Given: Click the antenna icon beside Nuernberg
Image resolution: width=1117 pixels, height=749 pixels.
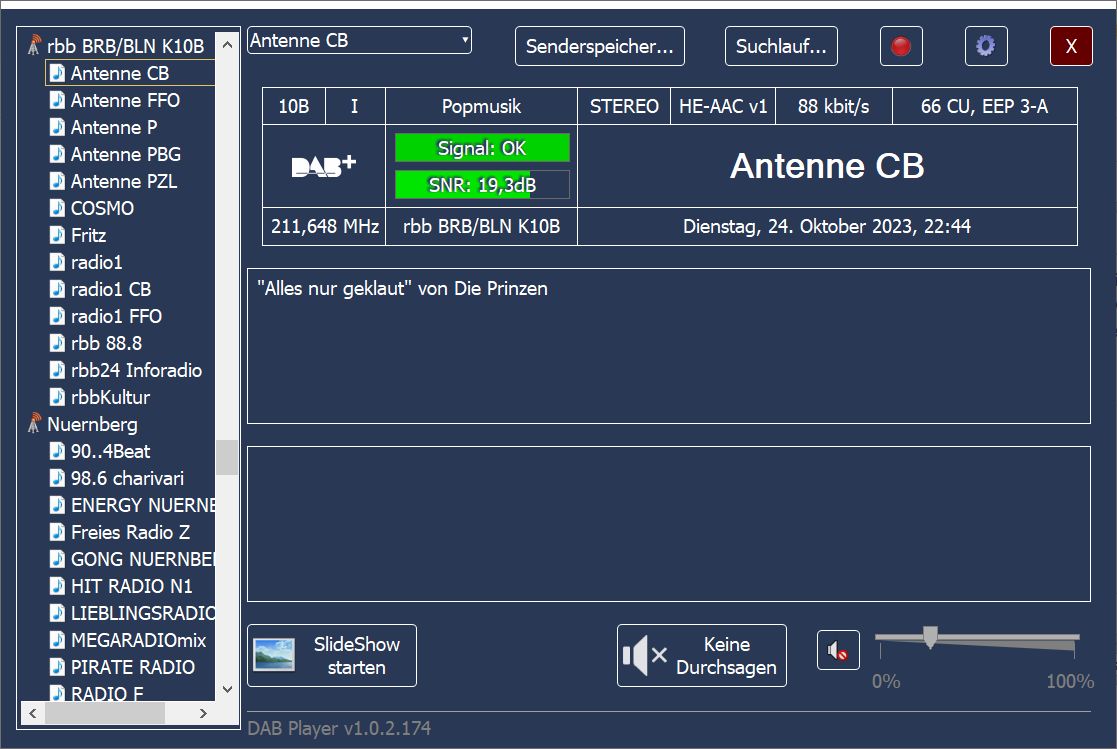Looking at the screenshot, I should (34, 424).
